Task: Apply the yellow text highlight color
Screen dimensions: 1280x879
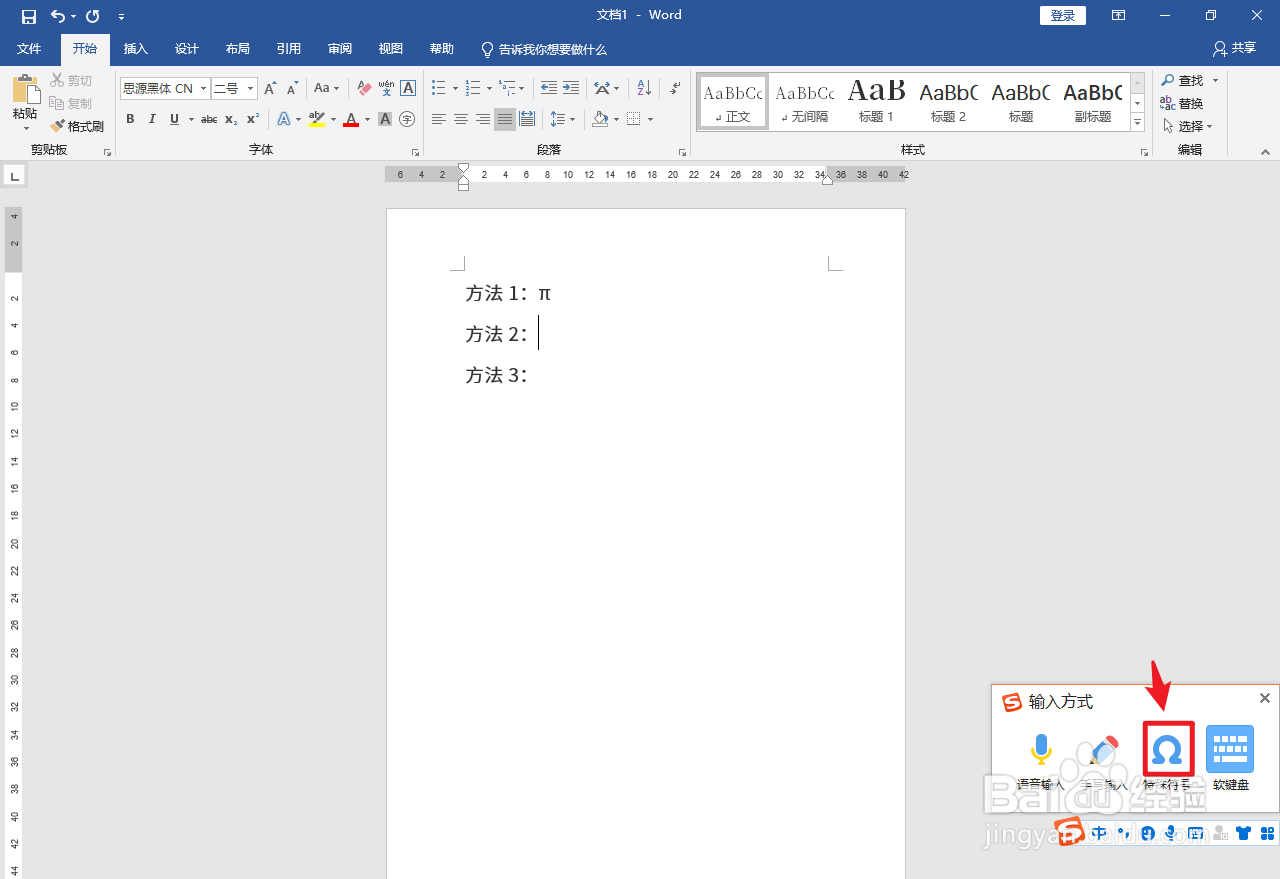Action: click(x=316, y=119)
